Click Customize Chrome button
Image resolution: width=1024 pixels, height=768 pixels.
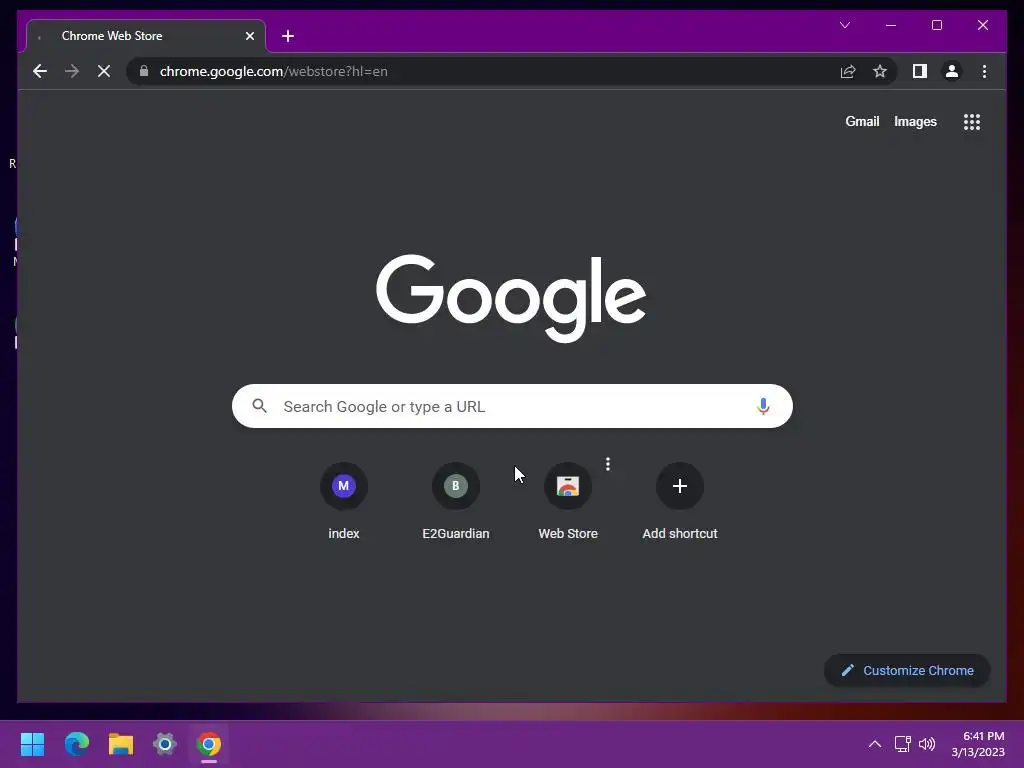907,670
